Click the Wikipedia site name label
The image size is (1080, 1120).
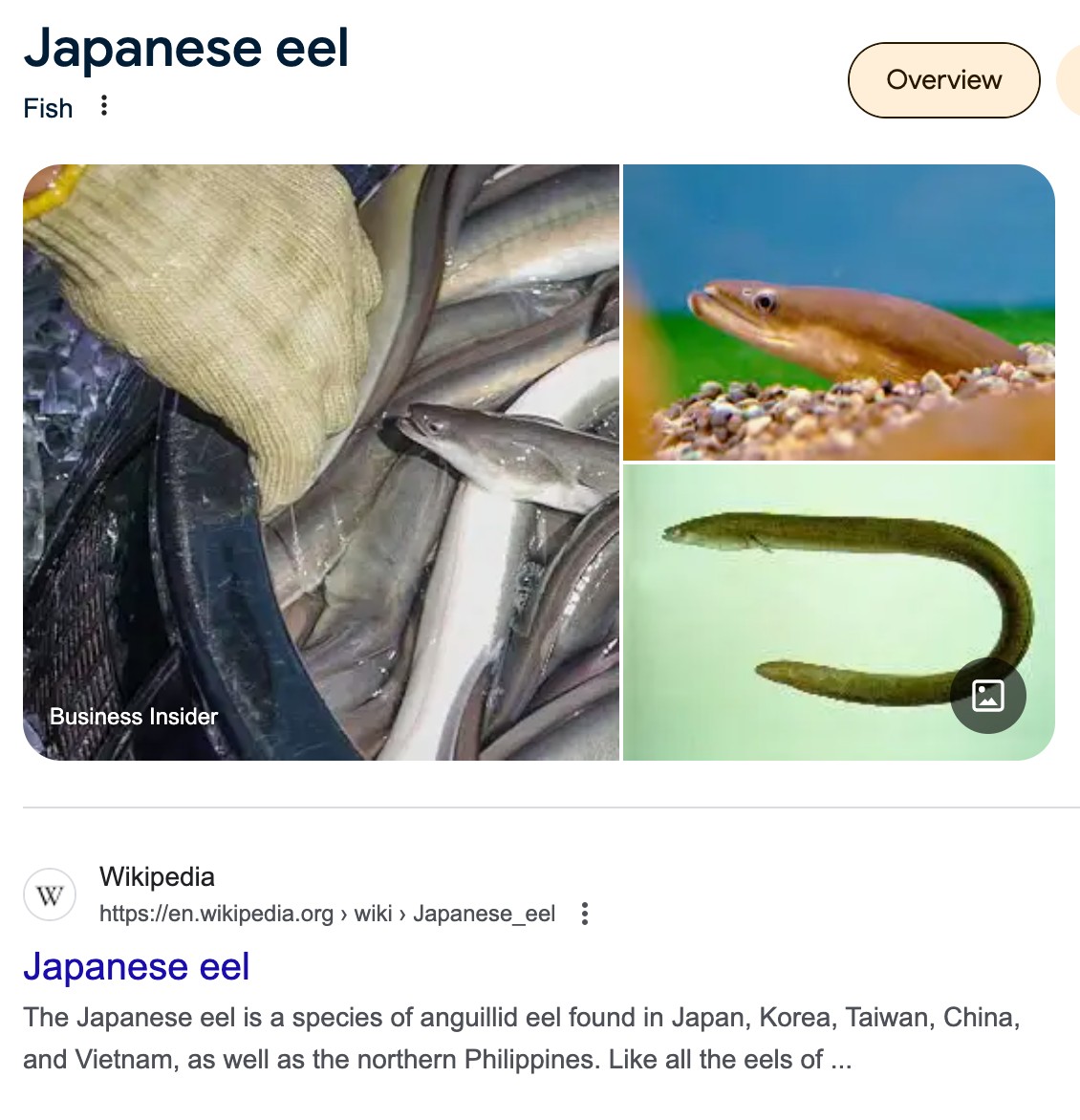[157, 876]
